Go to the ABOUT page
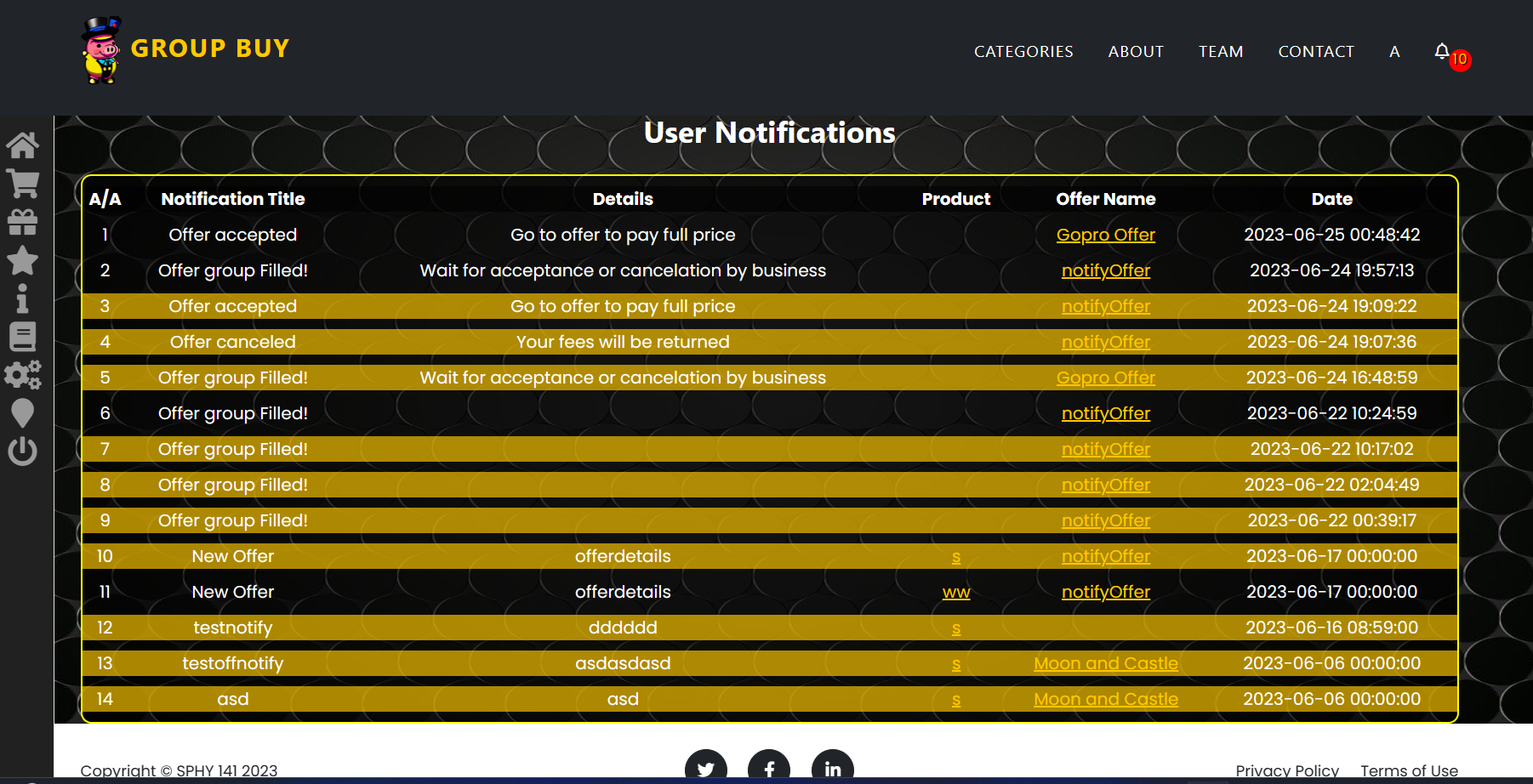1533x784 pixels. click(1136, 52)
